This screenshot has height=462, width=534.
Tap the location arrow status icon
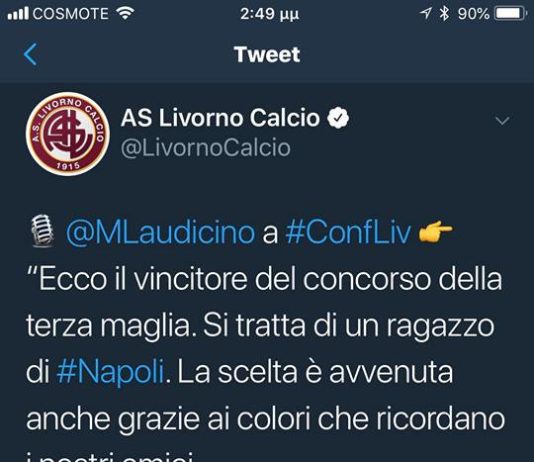point(425,13)
